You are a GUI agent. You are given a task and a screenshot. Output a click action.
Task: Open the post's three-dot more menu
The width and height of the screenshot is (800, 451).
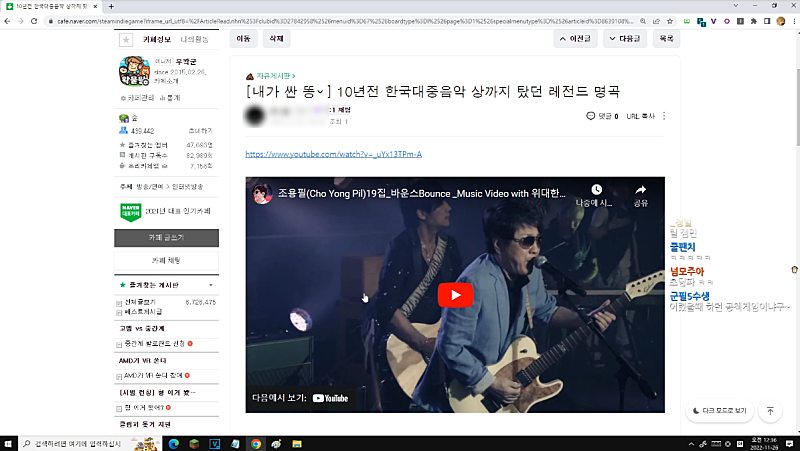[x=664, y=116]
